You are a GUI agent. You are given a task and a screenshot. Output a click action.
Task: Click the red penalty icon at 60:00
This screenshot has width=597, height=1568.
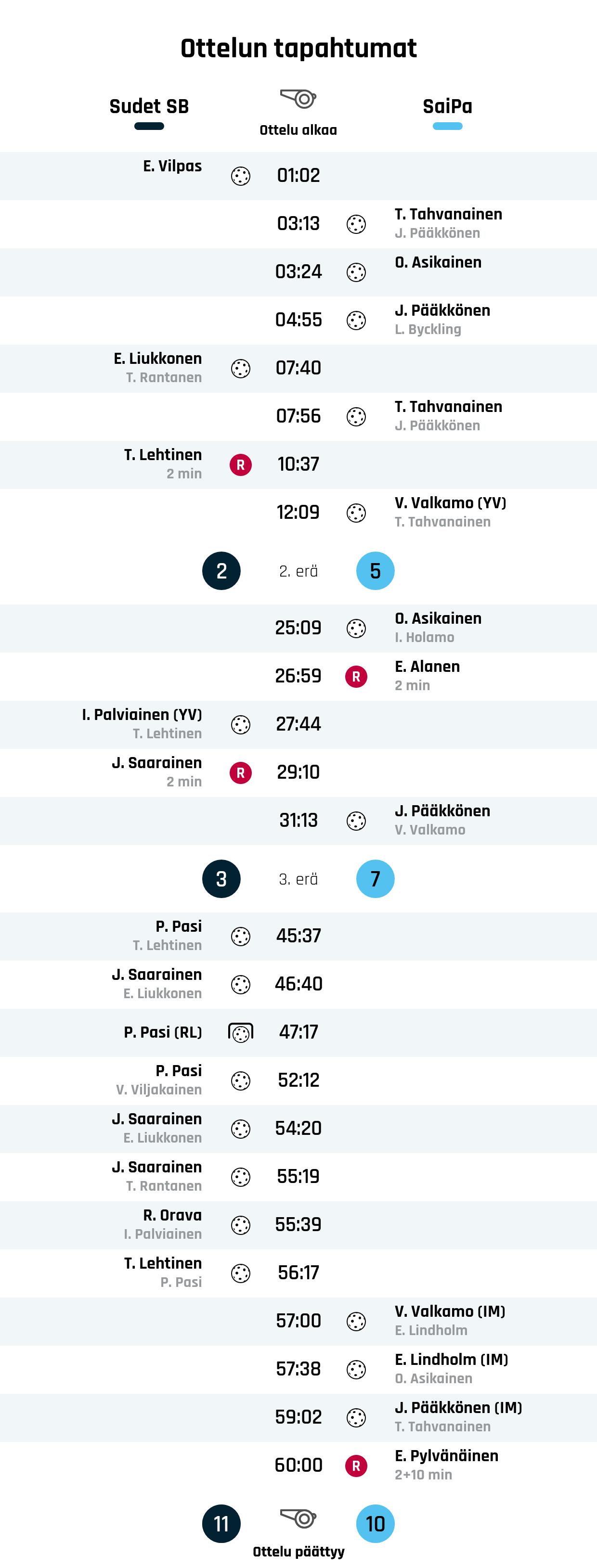pyautogui.click(x=356, y=1466)
